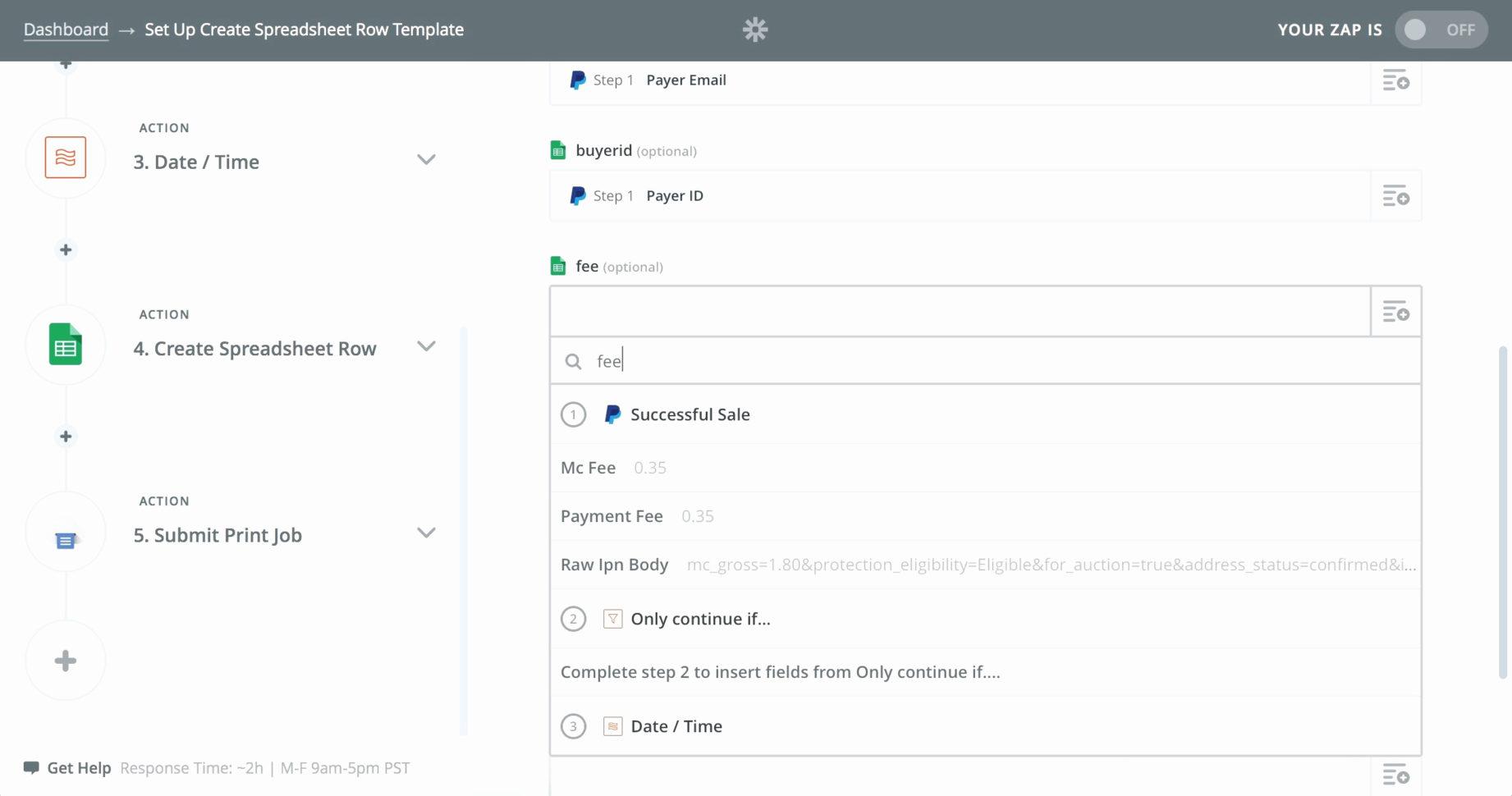The image size is (1512, 796).
Task: Collapse the Successful Sale step group
Action: click(x=690, y=414)
